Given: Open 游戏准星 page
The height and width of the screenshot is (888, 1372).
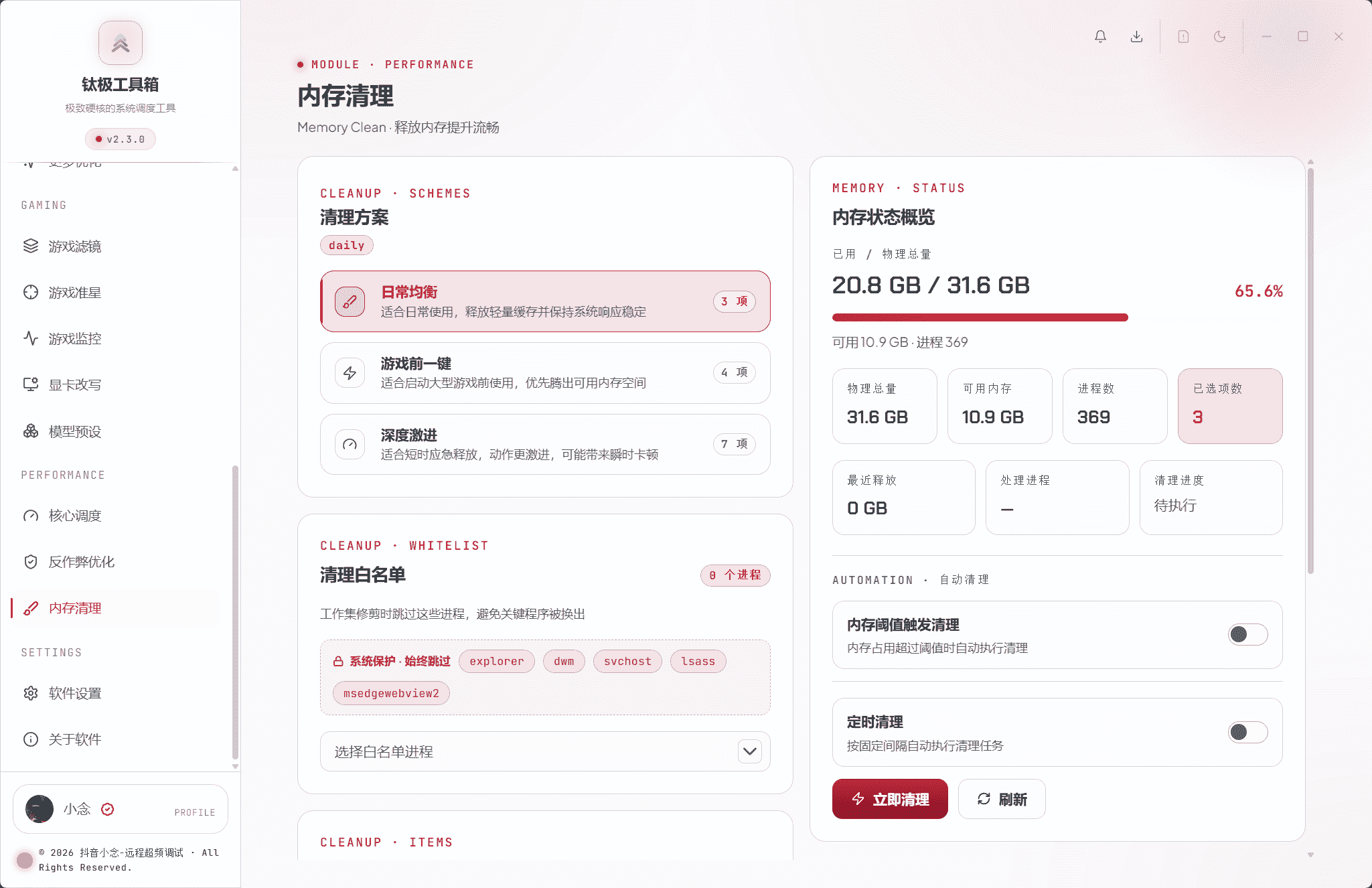Looking at the screenshot, I should 115,292.
